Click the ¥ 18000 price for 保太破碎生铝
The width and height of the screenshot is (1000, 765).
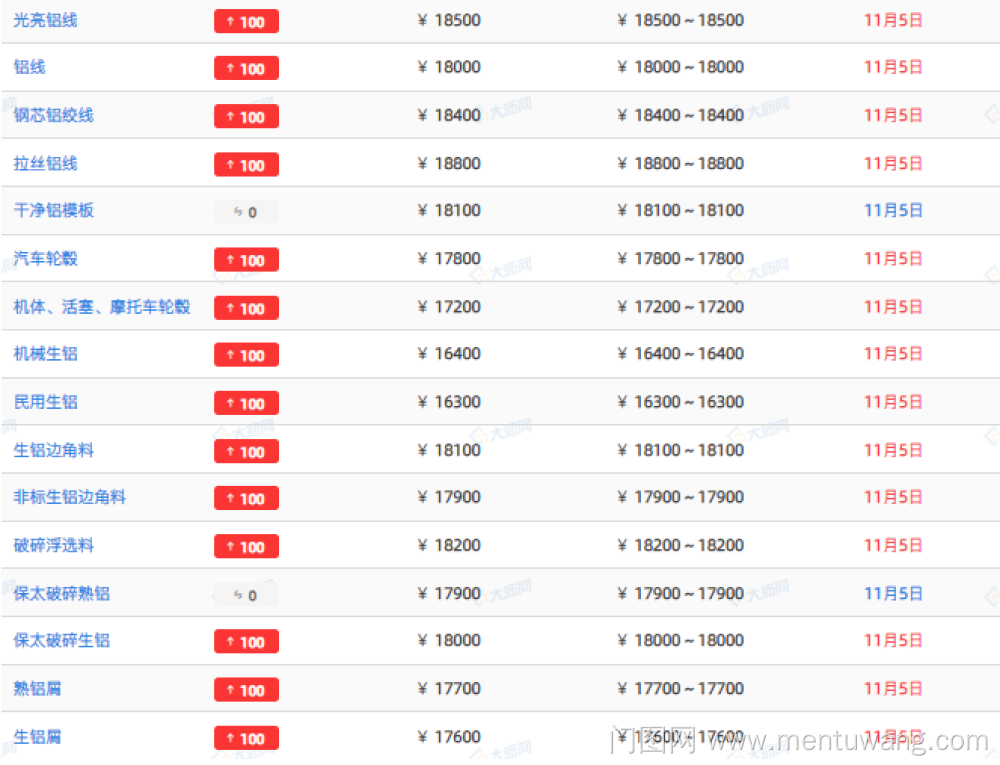(x=449, y=641)
